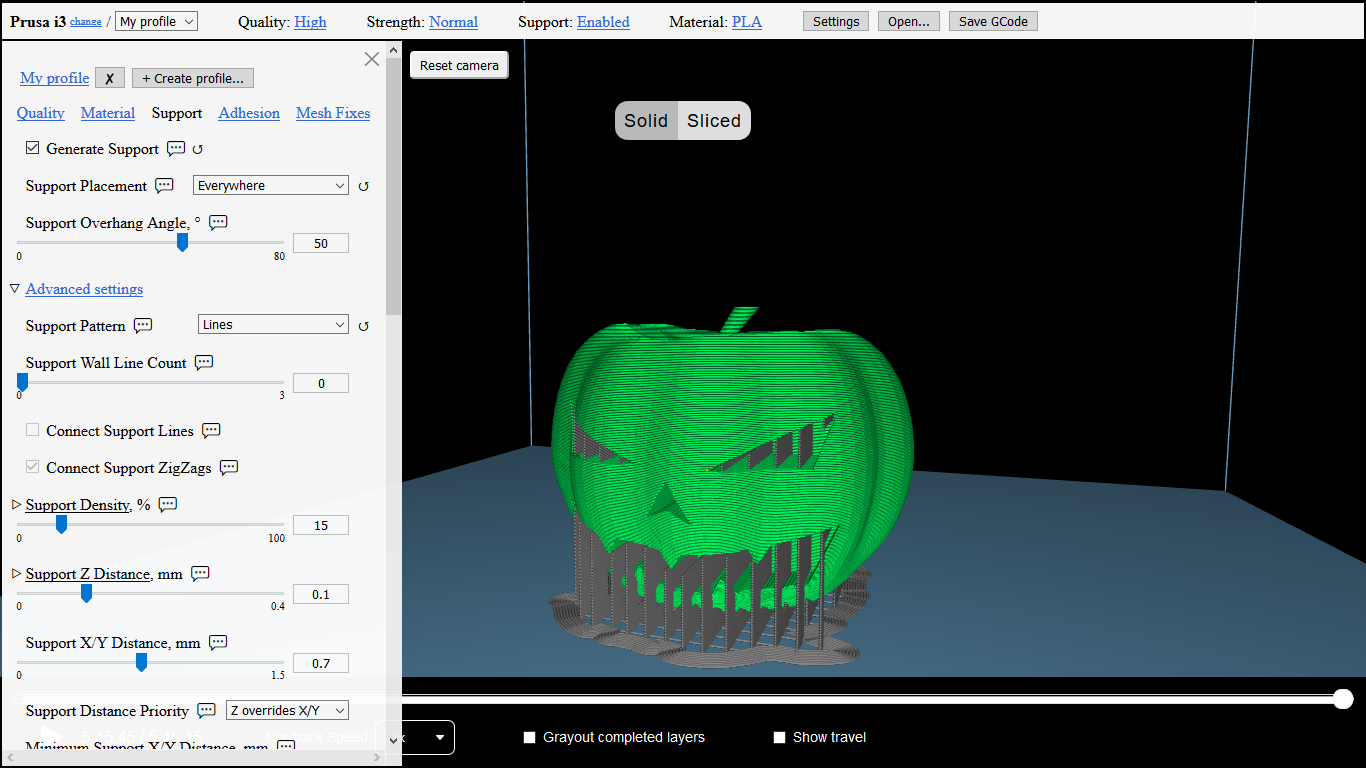Viewport: 1366px width, 768px height.
Task: Open the Generate Support help tooltip icon
Action: (176, 148)
